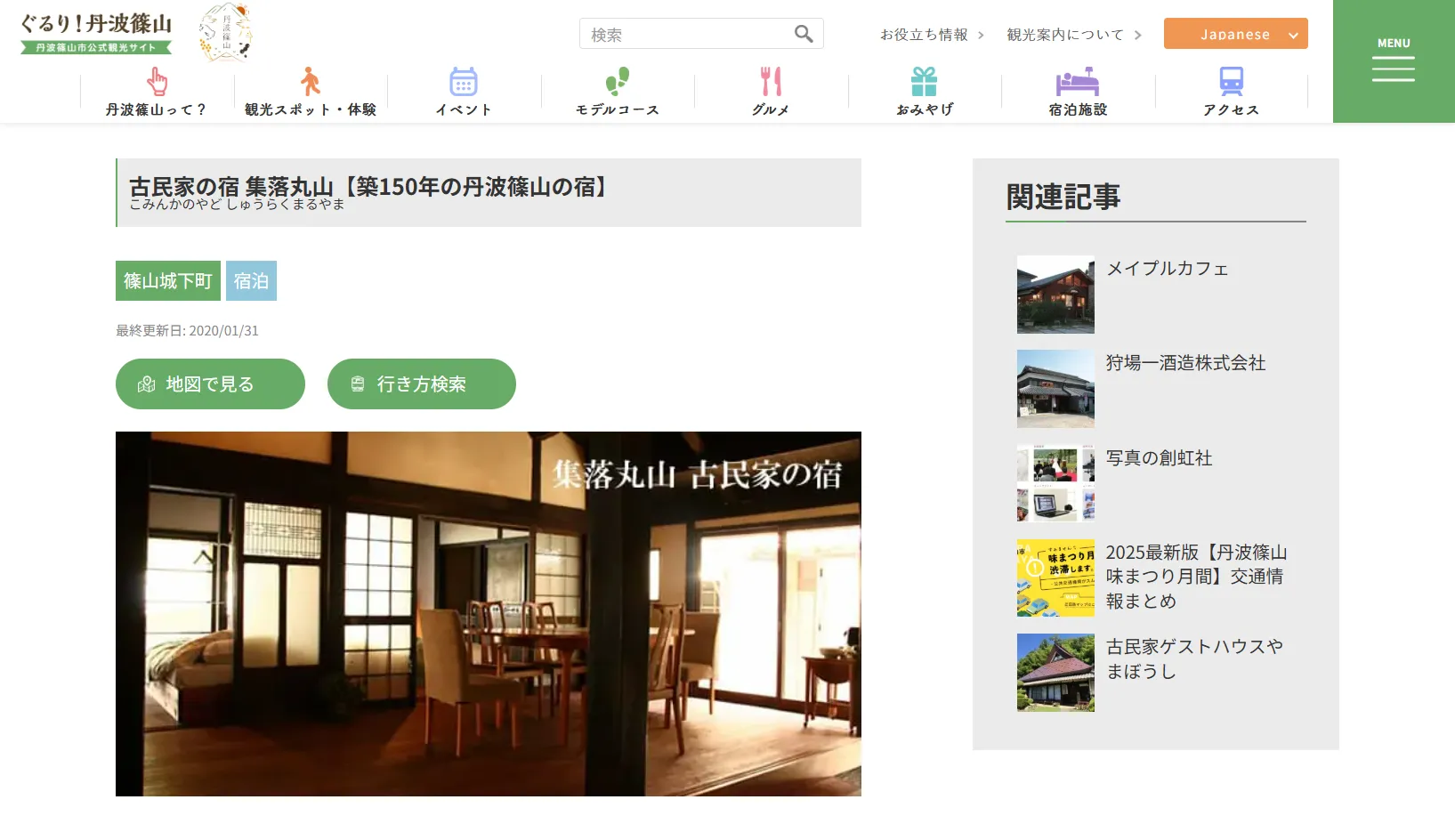Select the bed icon for 宿泊施設
The width and height of the screenshot is (1455, 840).
(x=1078, y=82)
